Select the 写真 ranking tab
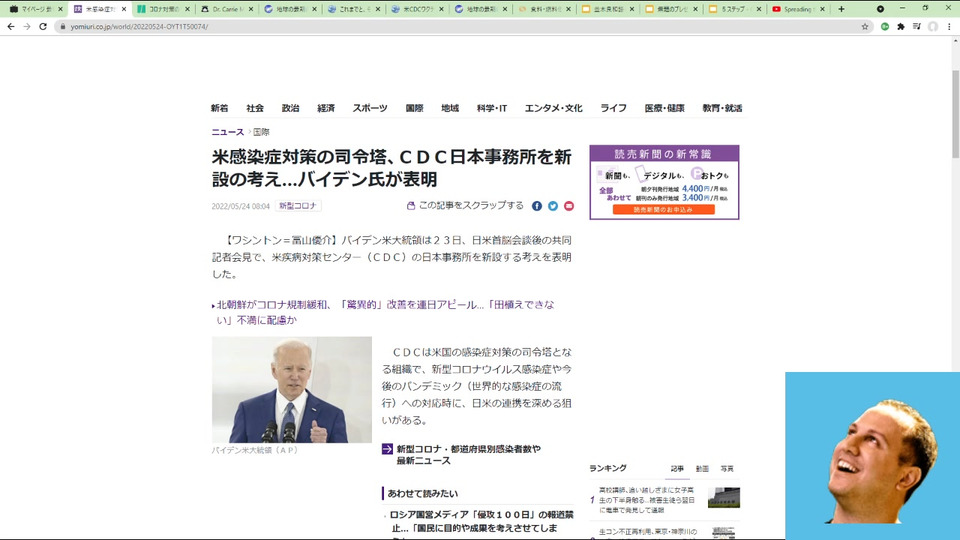This screenshot has height=540, width=960. click(x=727, y=468)
